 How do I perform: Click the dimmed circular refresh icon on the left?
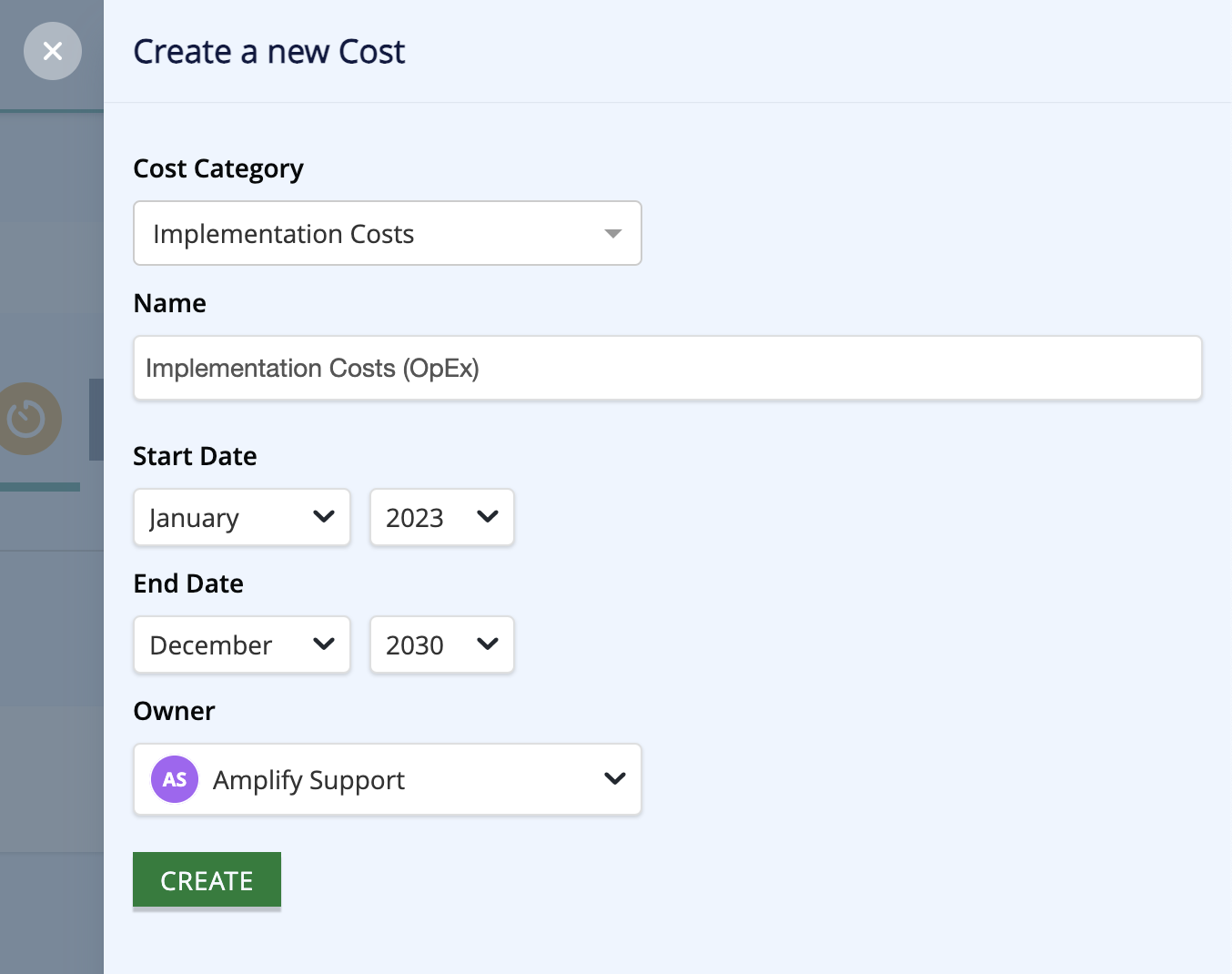coord(26,419)
